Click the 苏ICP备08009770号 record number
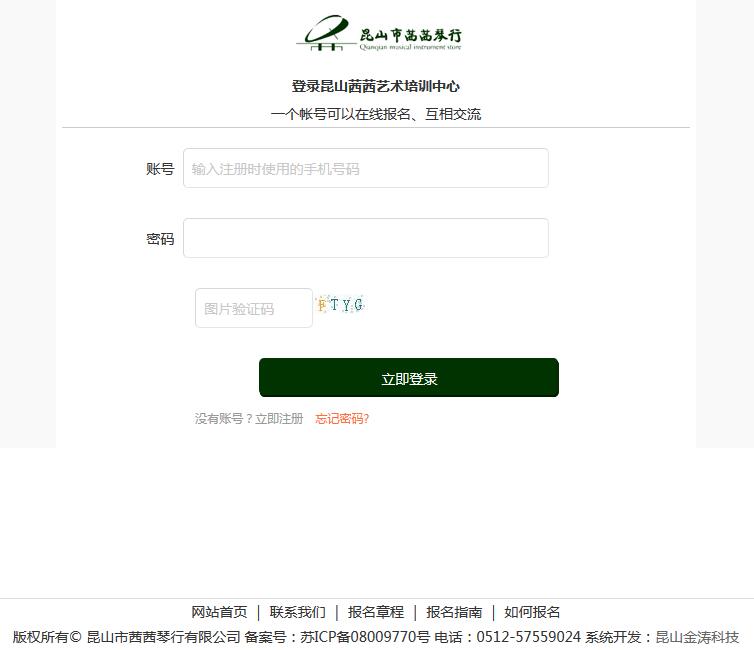 365,637
